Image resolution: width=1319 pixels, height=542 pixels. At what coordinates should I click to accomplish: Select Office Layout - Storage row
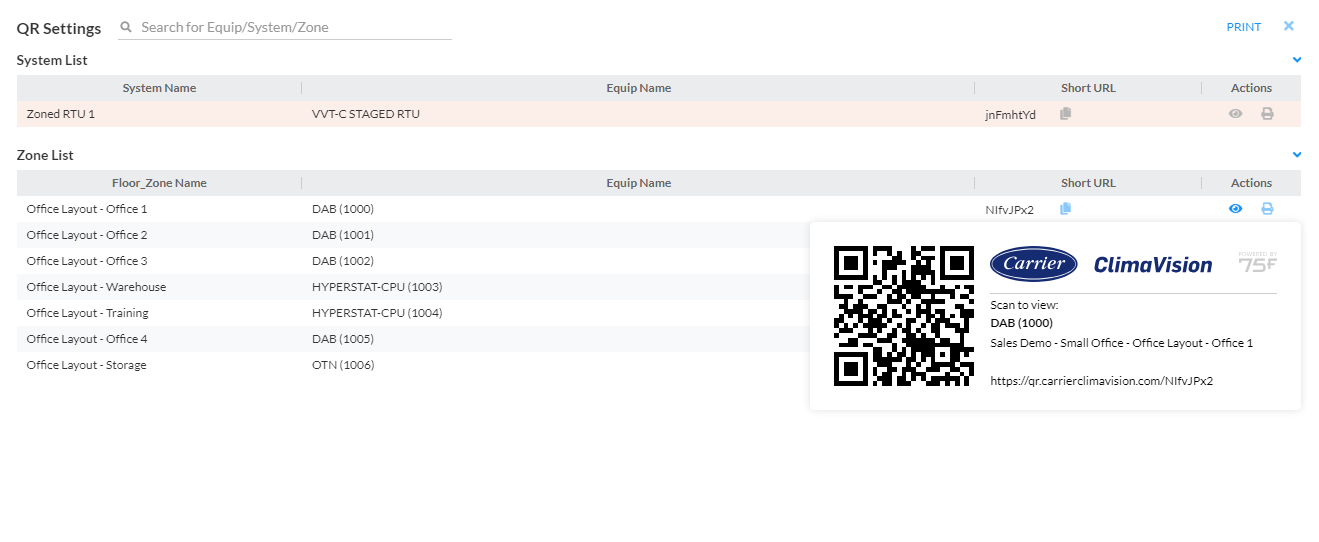point(413,365)
